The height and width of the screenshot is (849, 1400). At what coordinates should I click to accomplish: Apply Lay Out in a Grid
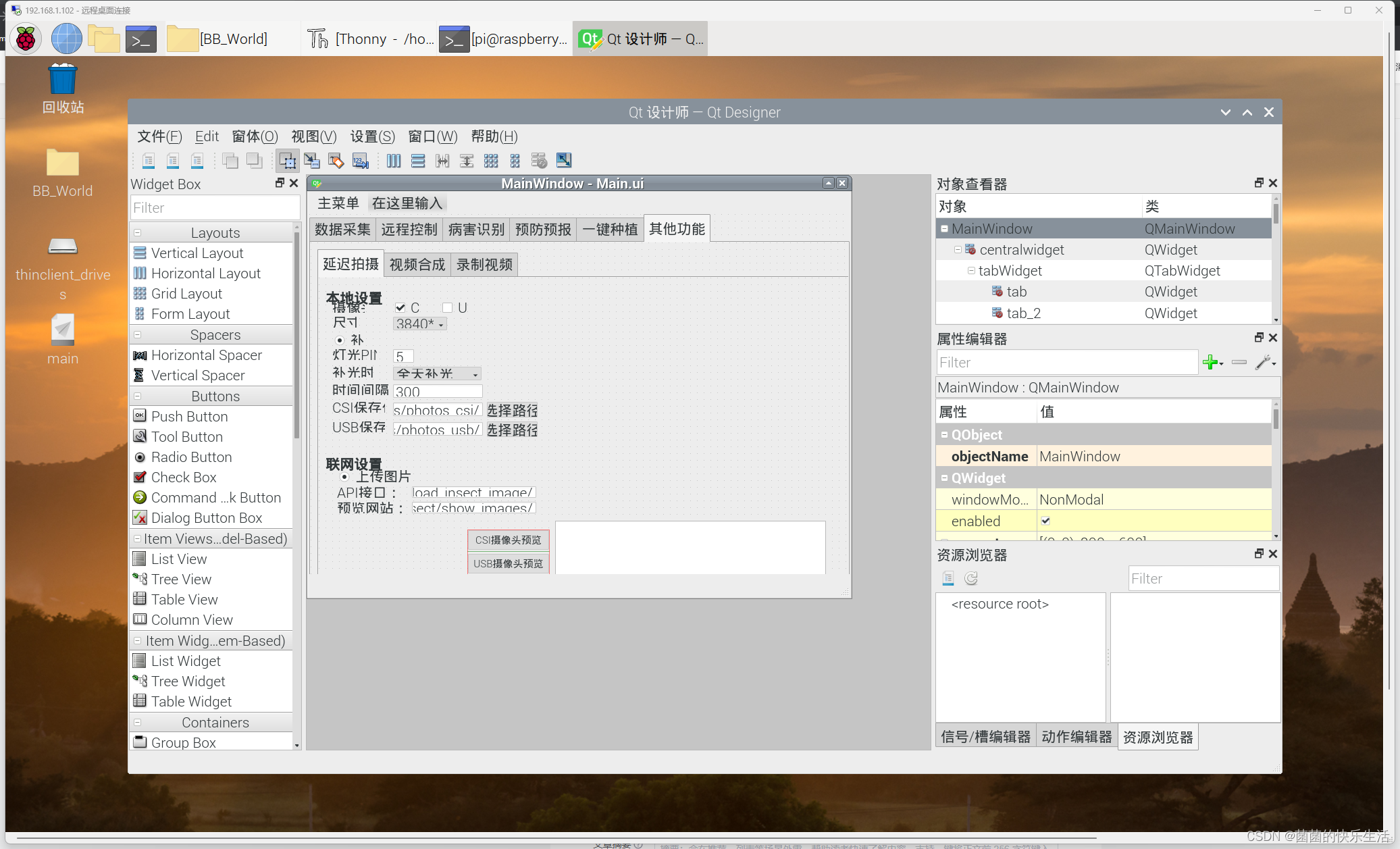491,160
